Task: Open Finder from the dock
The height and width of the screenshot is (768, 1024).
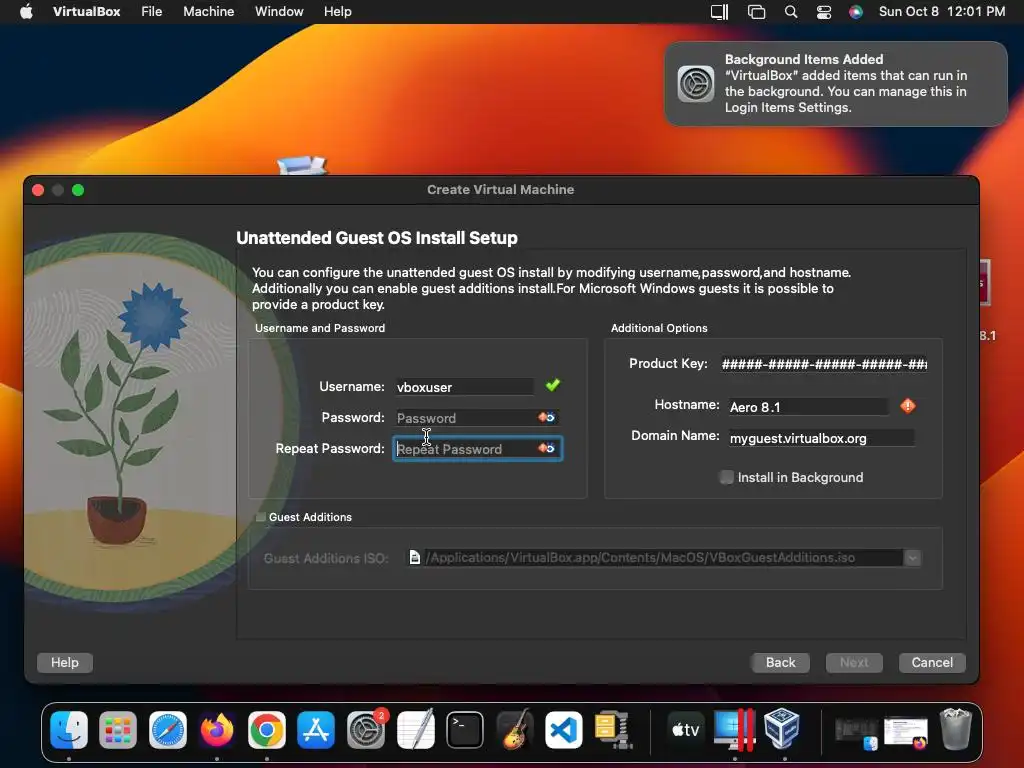Action: [69, 729]
